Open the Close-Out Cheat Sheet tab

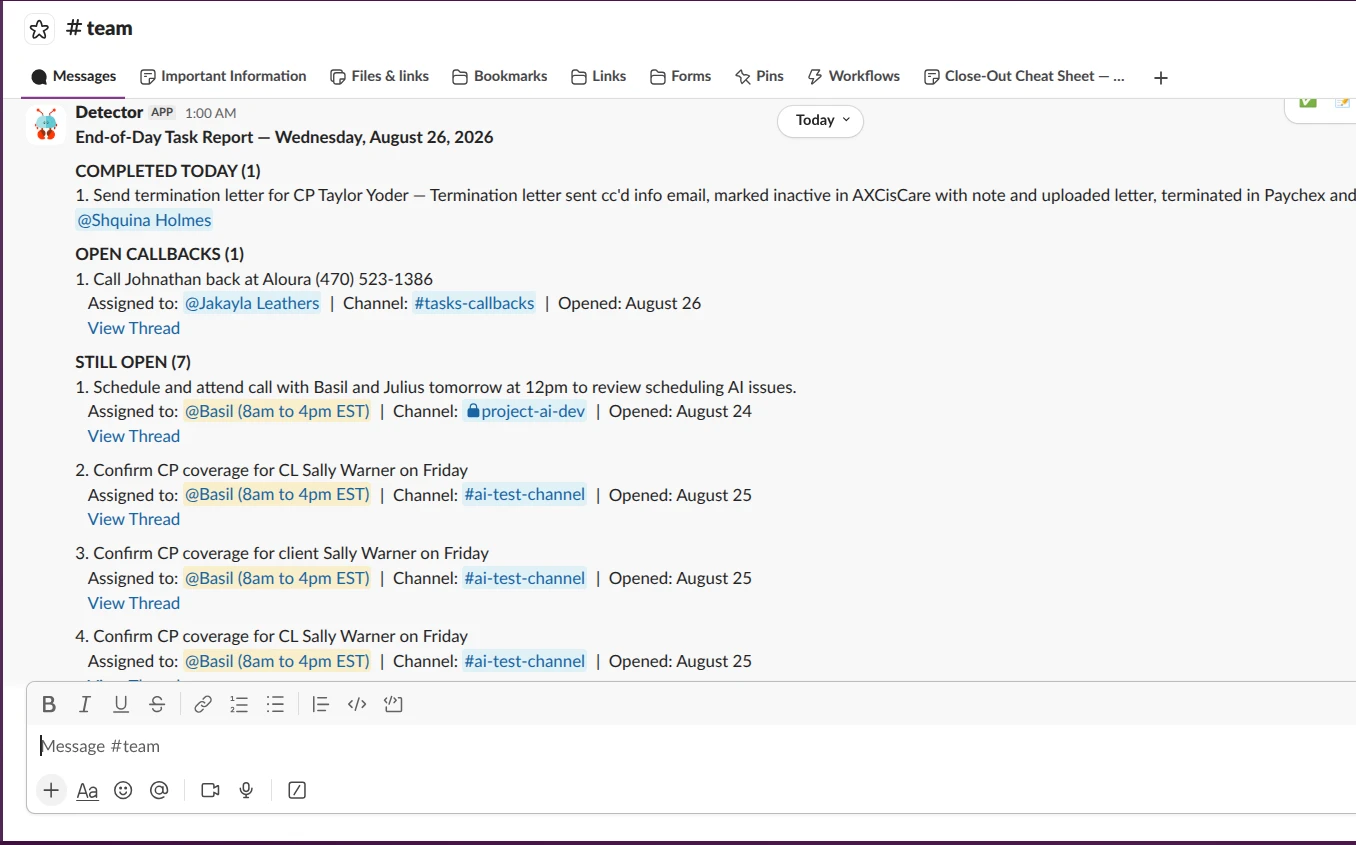click(x=1024, y=76)
